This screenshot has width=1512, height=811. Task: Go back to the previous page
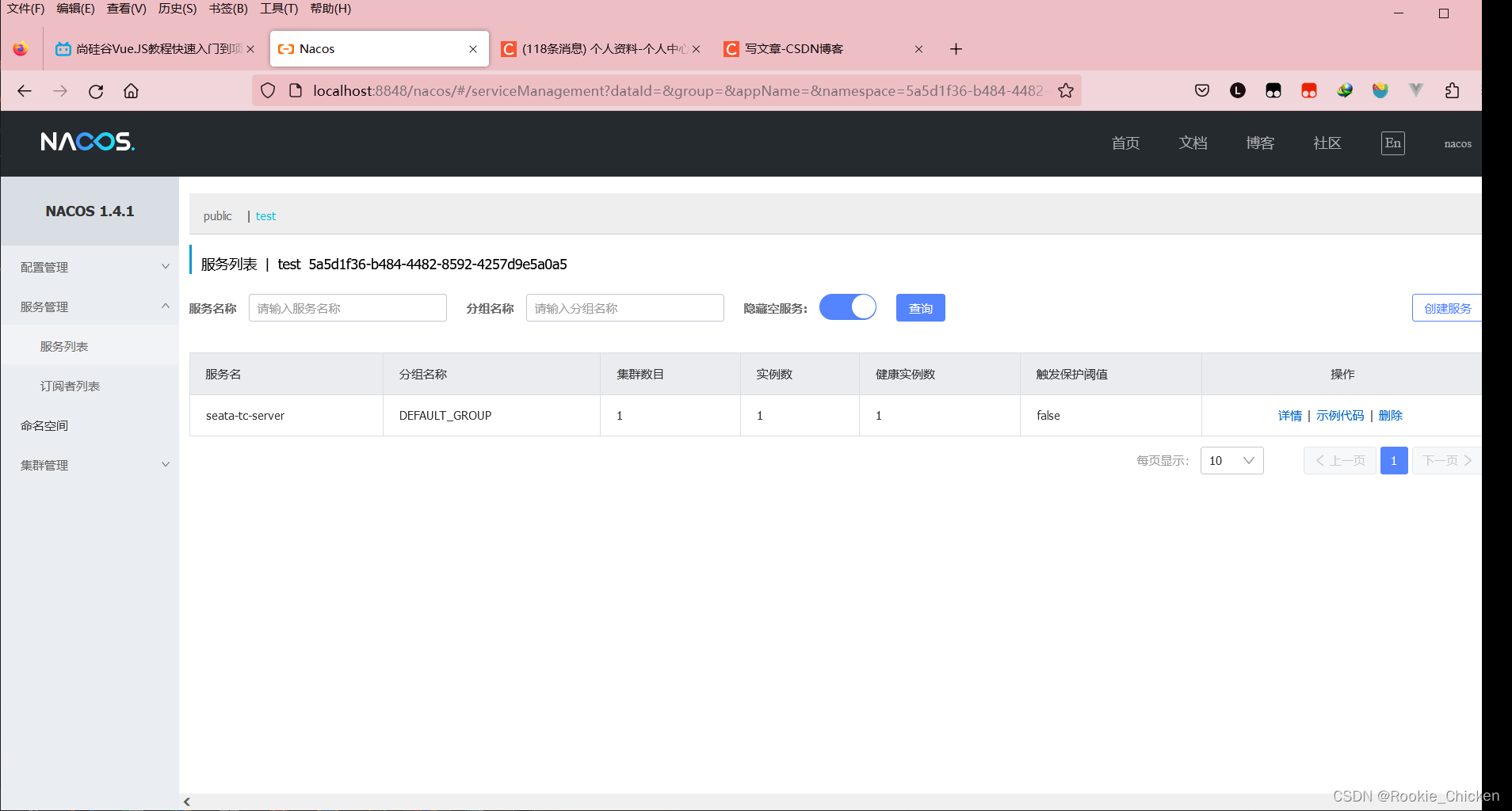point(25,91)
